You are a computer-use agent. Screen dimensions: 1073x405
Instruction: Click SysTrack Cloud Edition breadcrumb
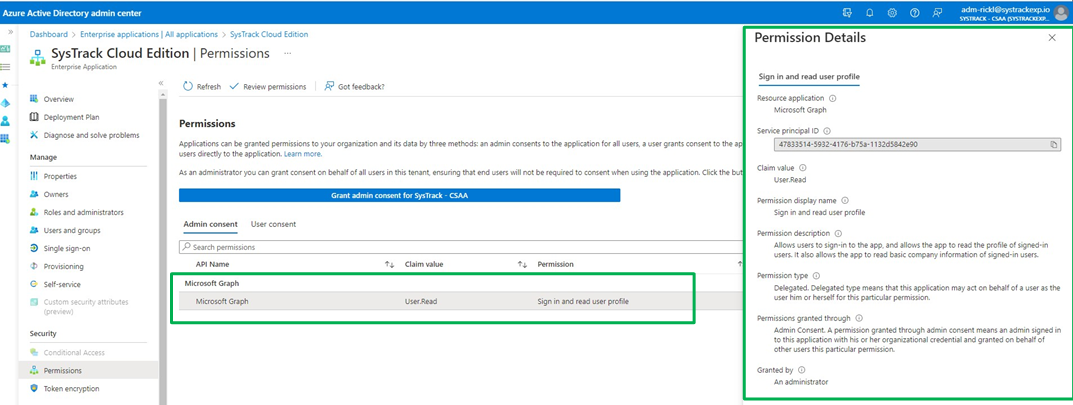(269, 34)
